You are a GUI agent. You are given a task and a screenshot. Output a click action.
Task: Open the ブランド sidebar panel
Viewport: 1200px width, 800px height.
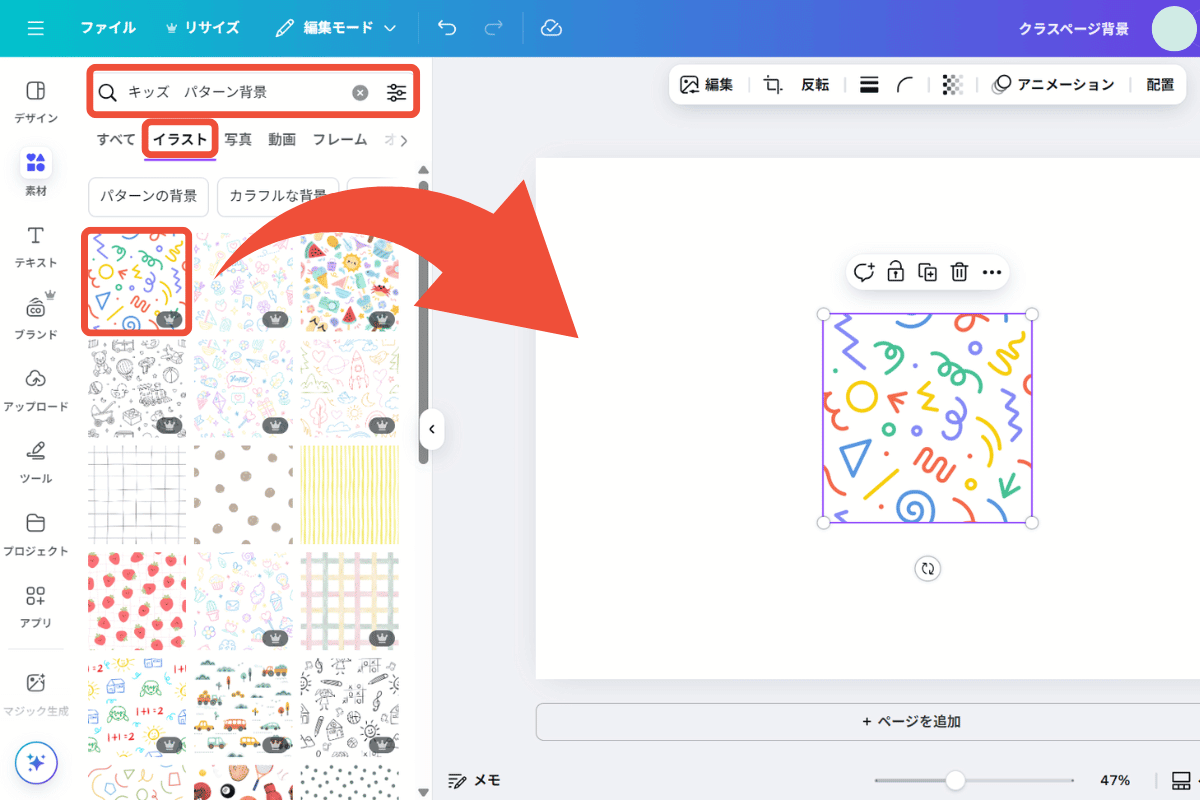coord(35,316)
